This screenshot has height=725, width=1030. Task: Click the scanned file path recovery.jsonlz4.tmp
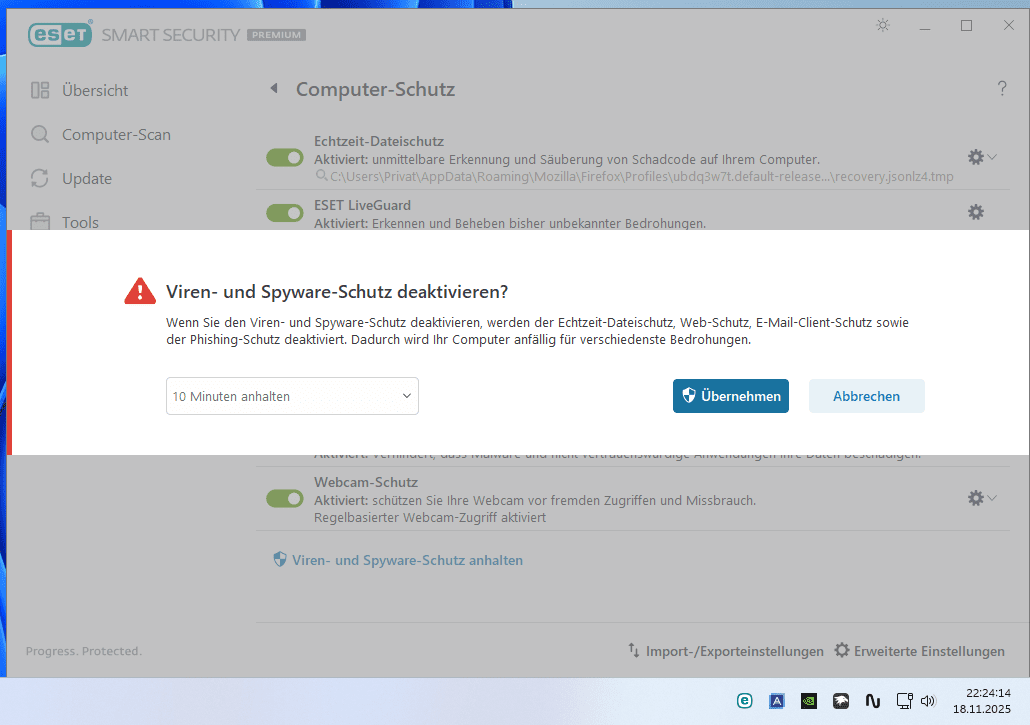tap(641, 177)
